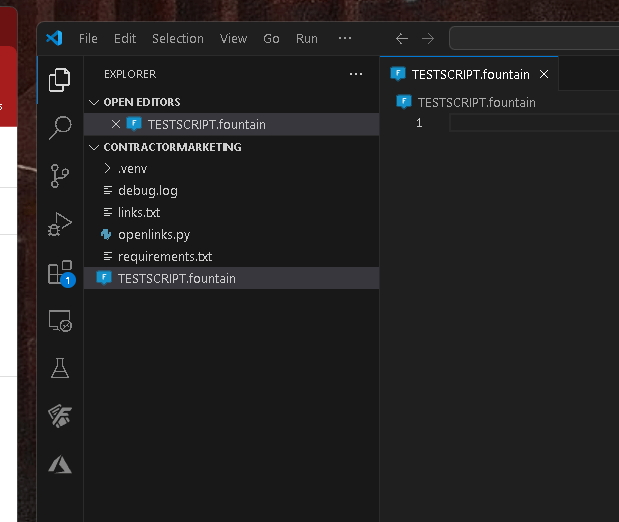Click line number 1 in gutter
This screenshot has width=619, height=522.
click(x=419, y=123)
